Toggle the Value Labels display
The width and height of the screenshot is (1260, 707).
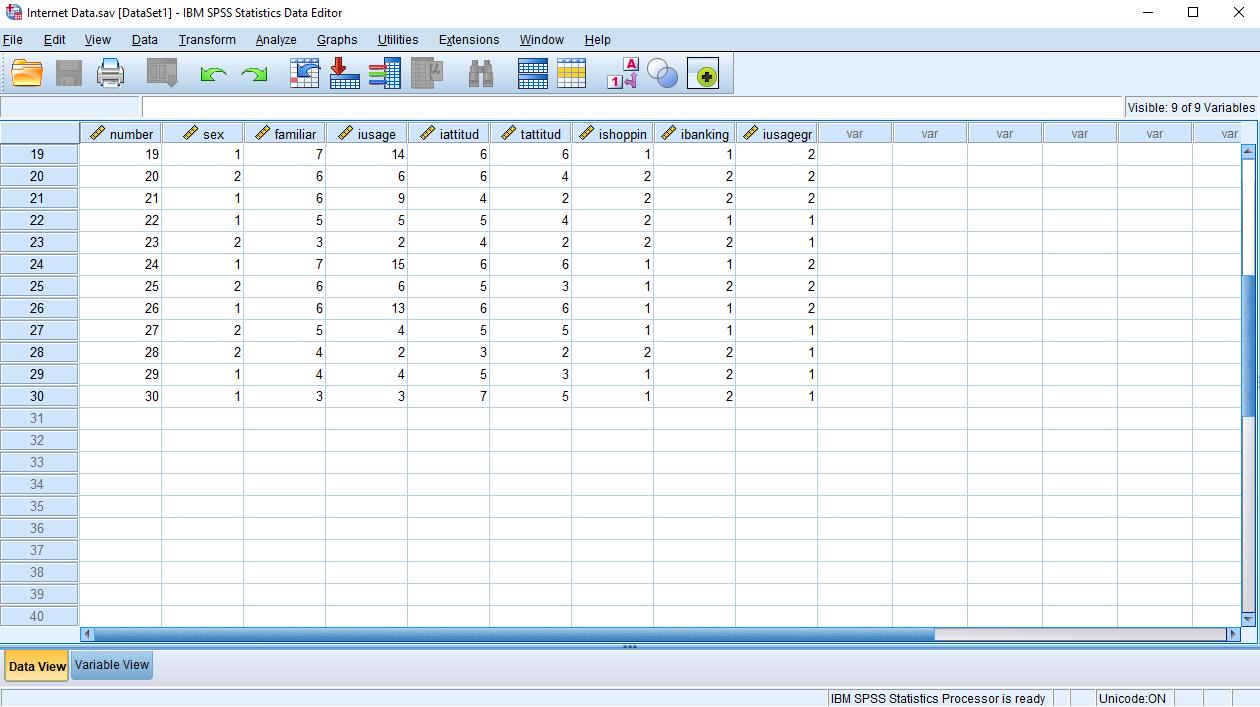click(620, 72)
